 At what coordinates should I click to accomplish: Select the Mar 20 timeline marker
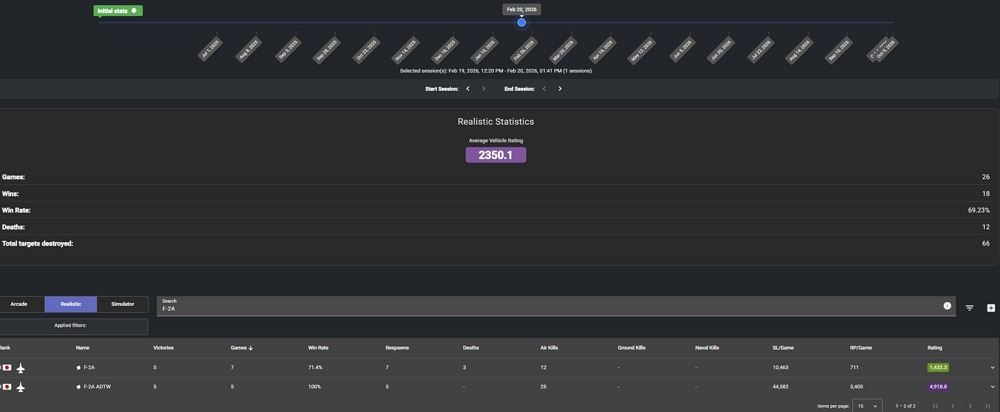coord(562,50)
